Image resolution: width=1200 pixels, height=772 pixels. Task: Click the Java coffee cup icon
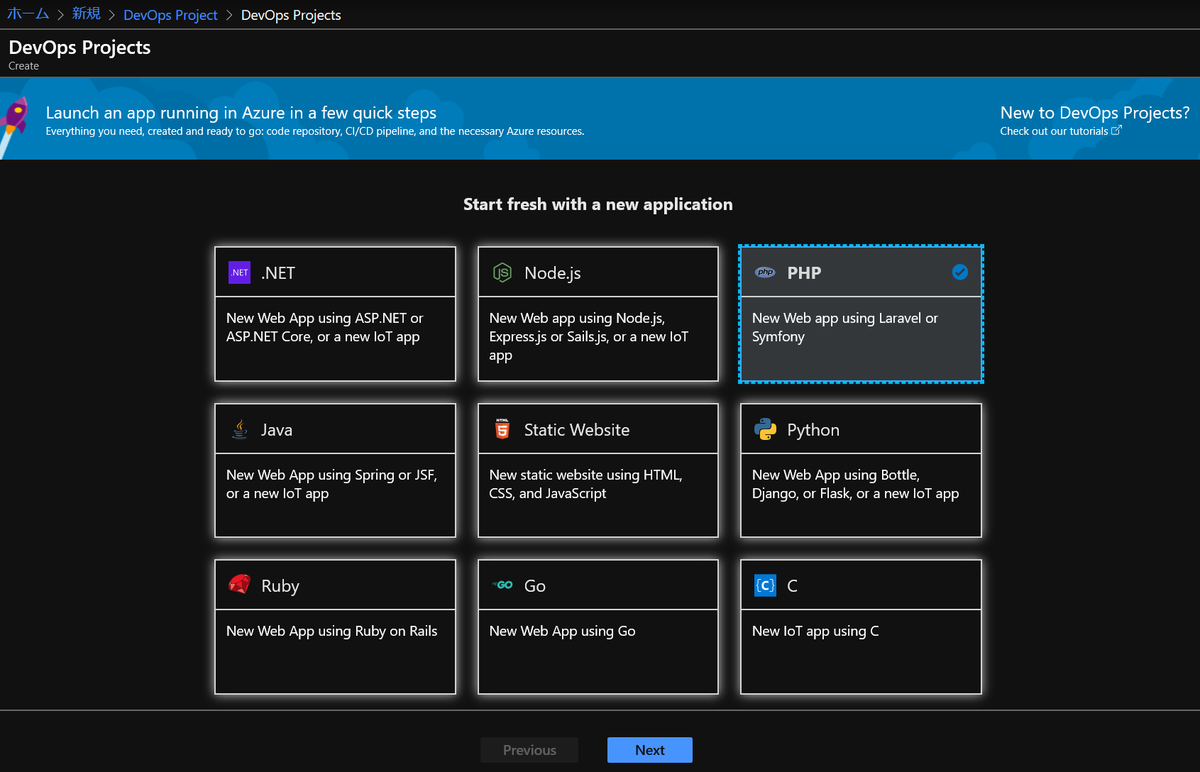coord(239,429)
